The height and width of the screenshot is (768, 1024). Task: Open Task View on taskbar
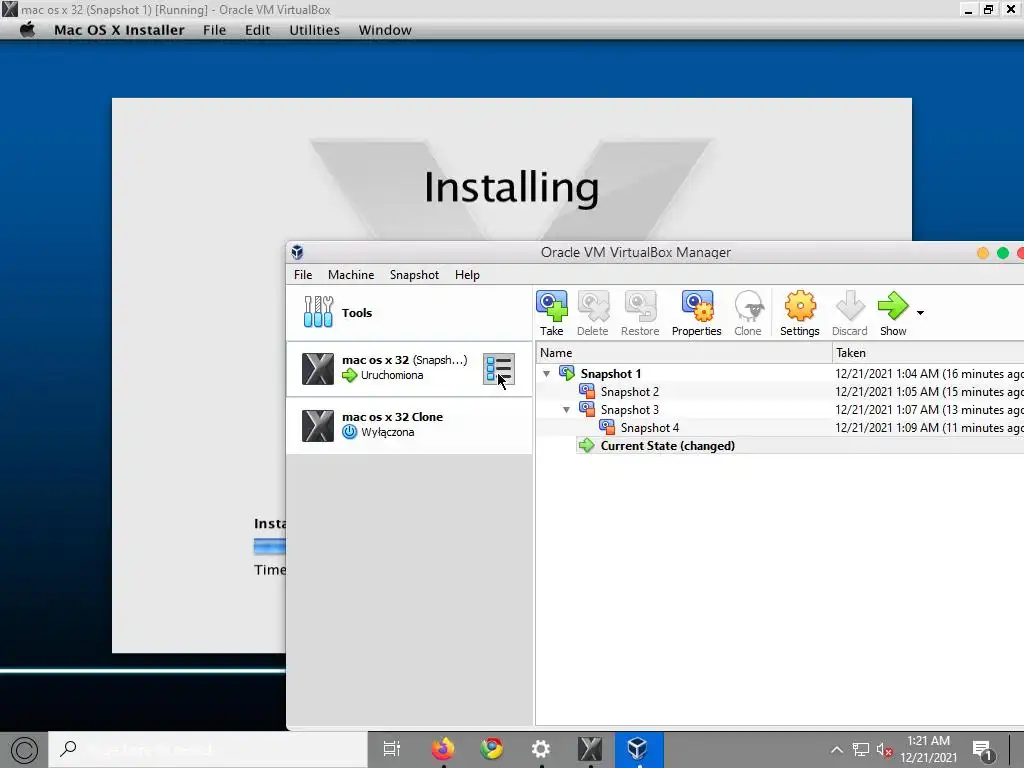392,749
